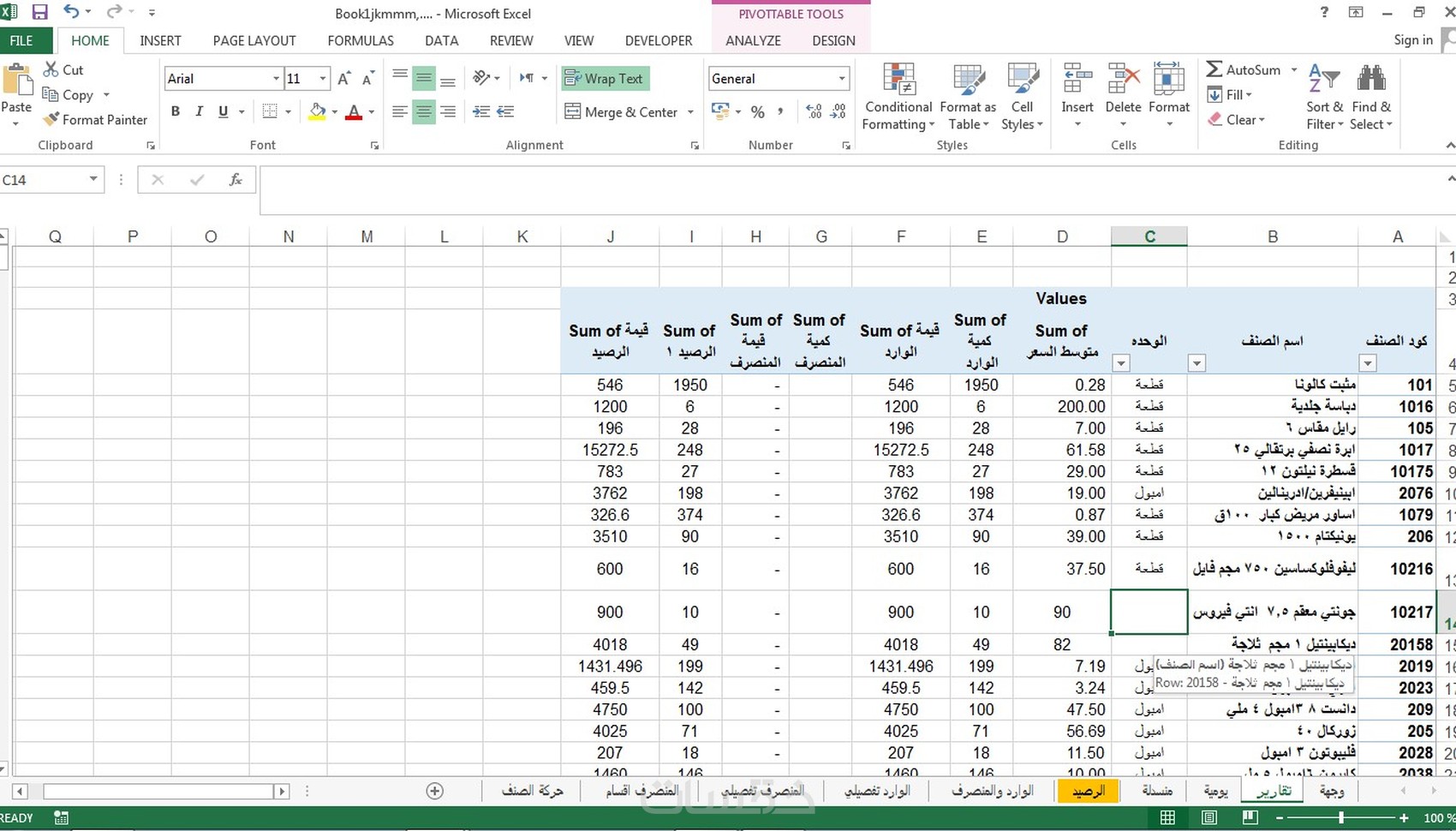Toggle align right in Alignment group
1456x831 pixels.
click(447, 111)
